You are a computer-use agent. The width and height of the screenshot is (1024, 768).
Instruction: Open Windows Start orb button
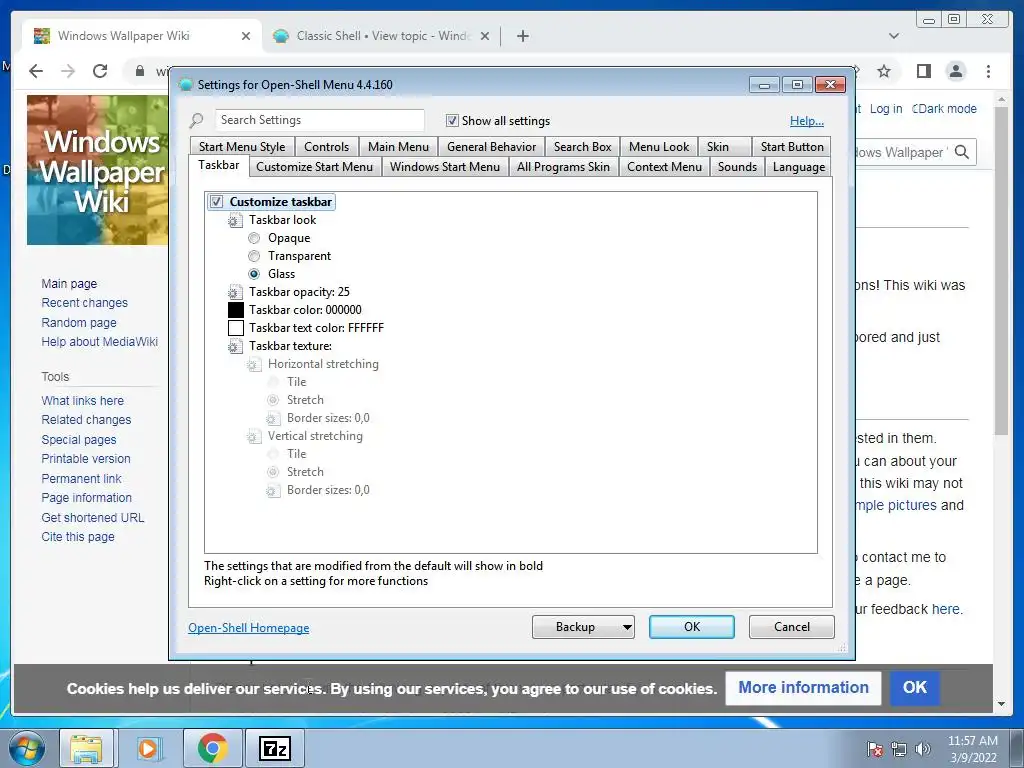coord(27,748)
